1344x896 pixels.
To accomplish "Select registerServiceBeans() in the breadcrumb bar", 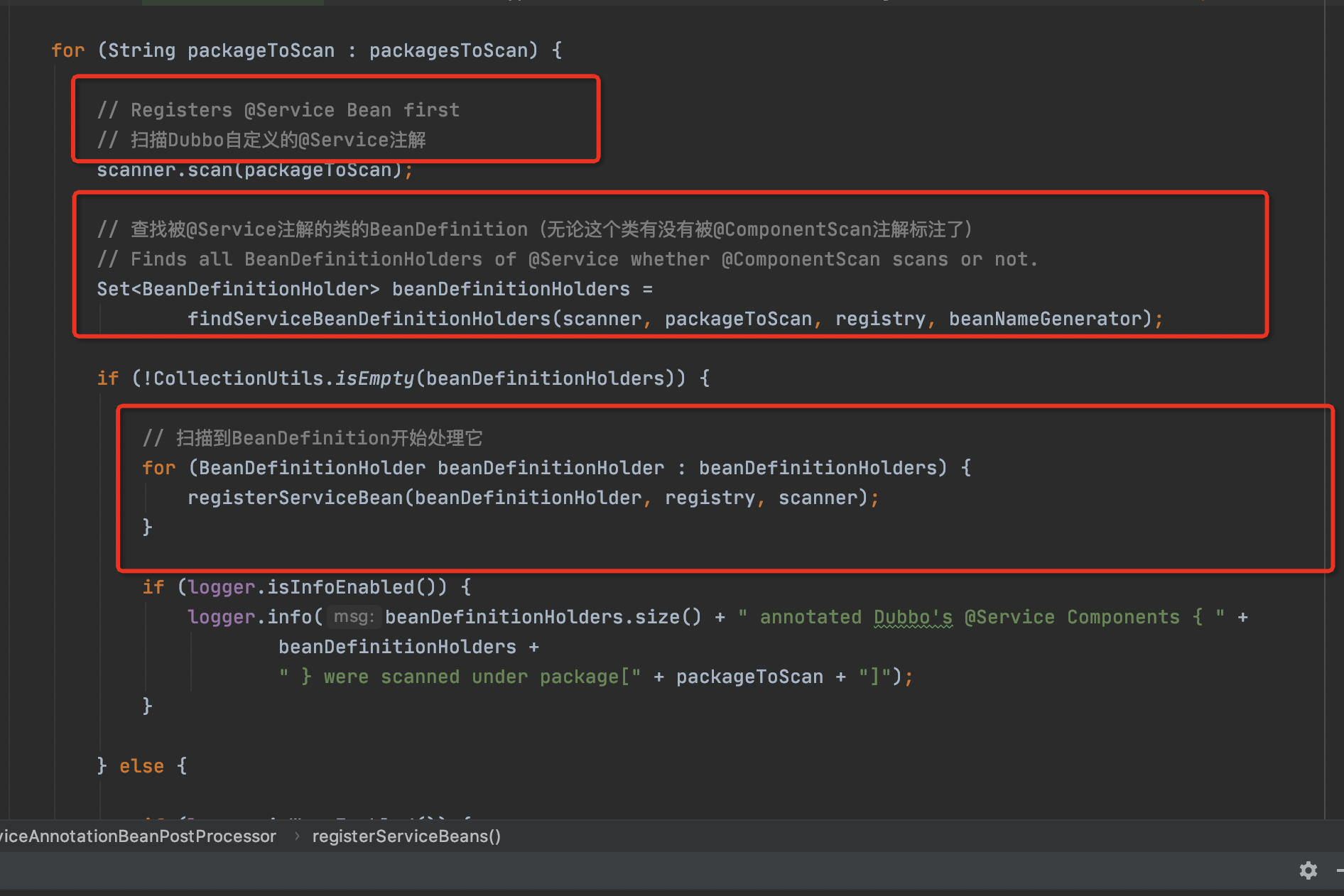I will (x=406, y=836).
